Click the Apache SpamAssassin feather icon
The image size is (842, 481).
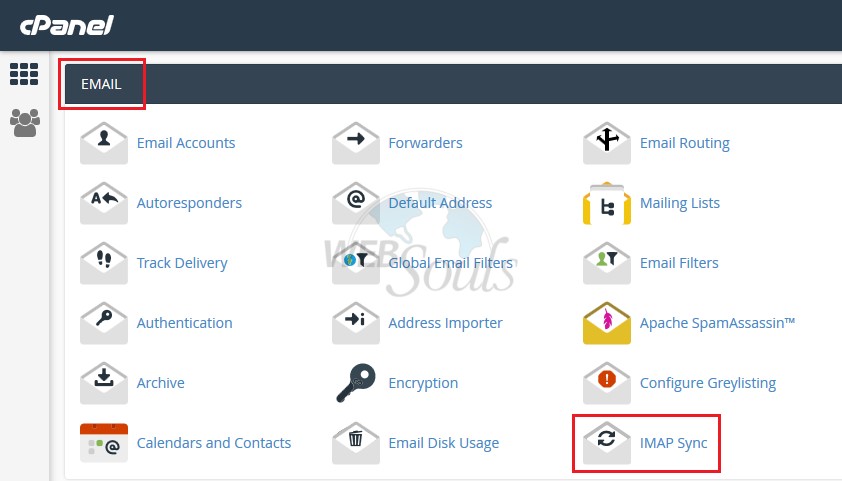(x=607, y=323)
